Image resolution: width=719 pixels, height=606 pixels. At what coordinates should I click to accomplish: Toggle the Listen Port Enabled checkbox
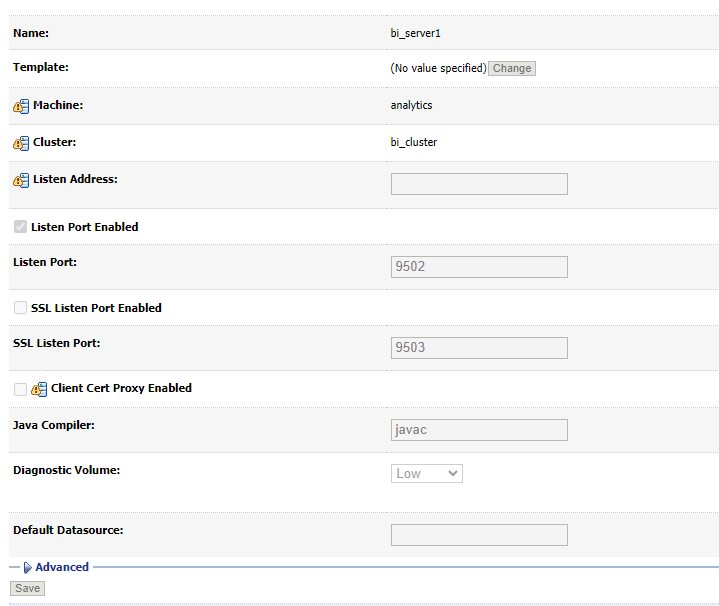coord(20,226)
